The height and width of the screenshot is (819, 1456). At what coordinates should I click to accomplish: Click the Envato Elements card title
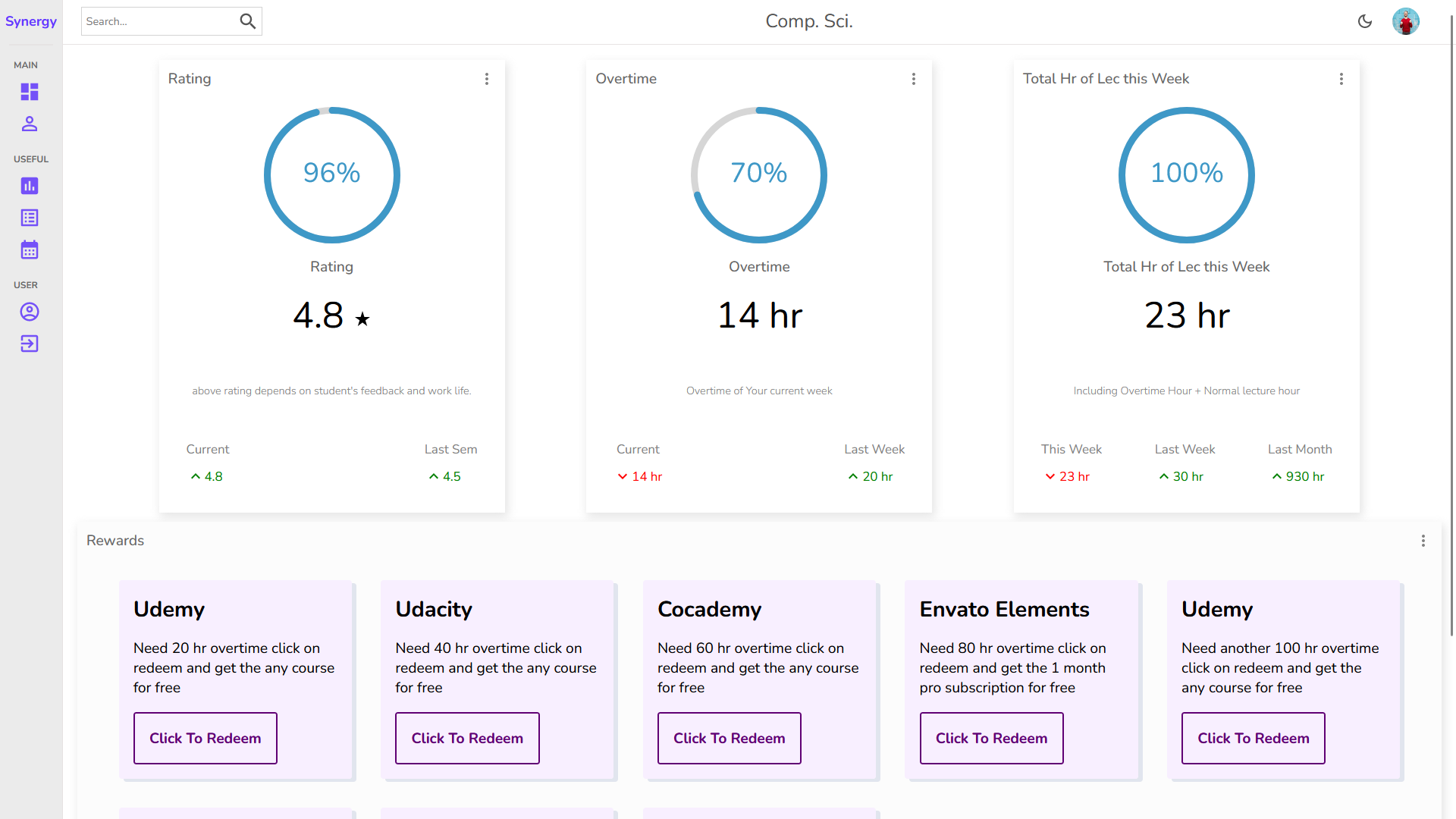1004,609
